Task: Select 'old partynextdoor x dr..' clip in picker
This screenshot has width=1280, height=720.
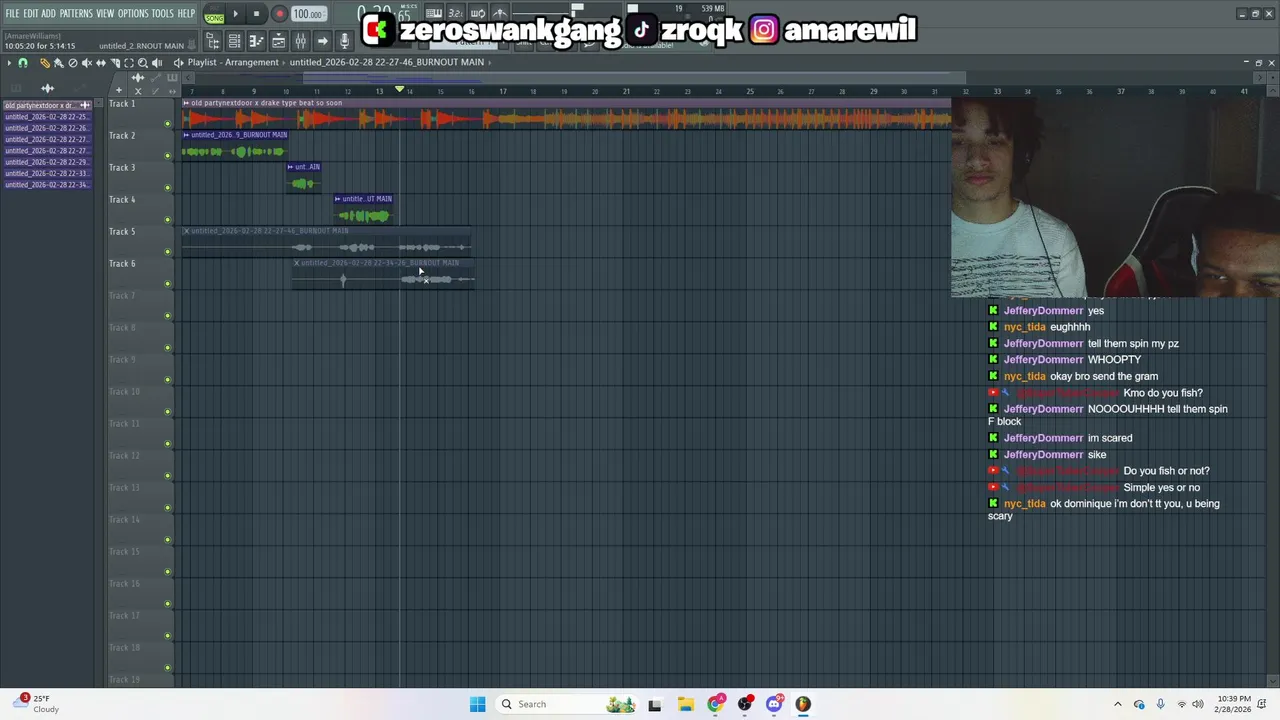Action: click(x=46, y=105)
